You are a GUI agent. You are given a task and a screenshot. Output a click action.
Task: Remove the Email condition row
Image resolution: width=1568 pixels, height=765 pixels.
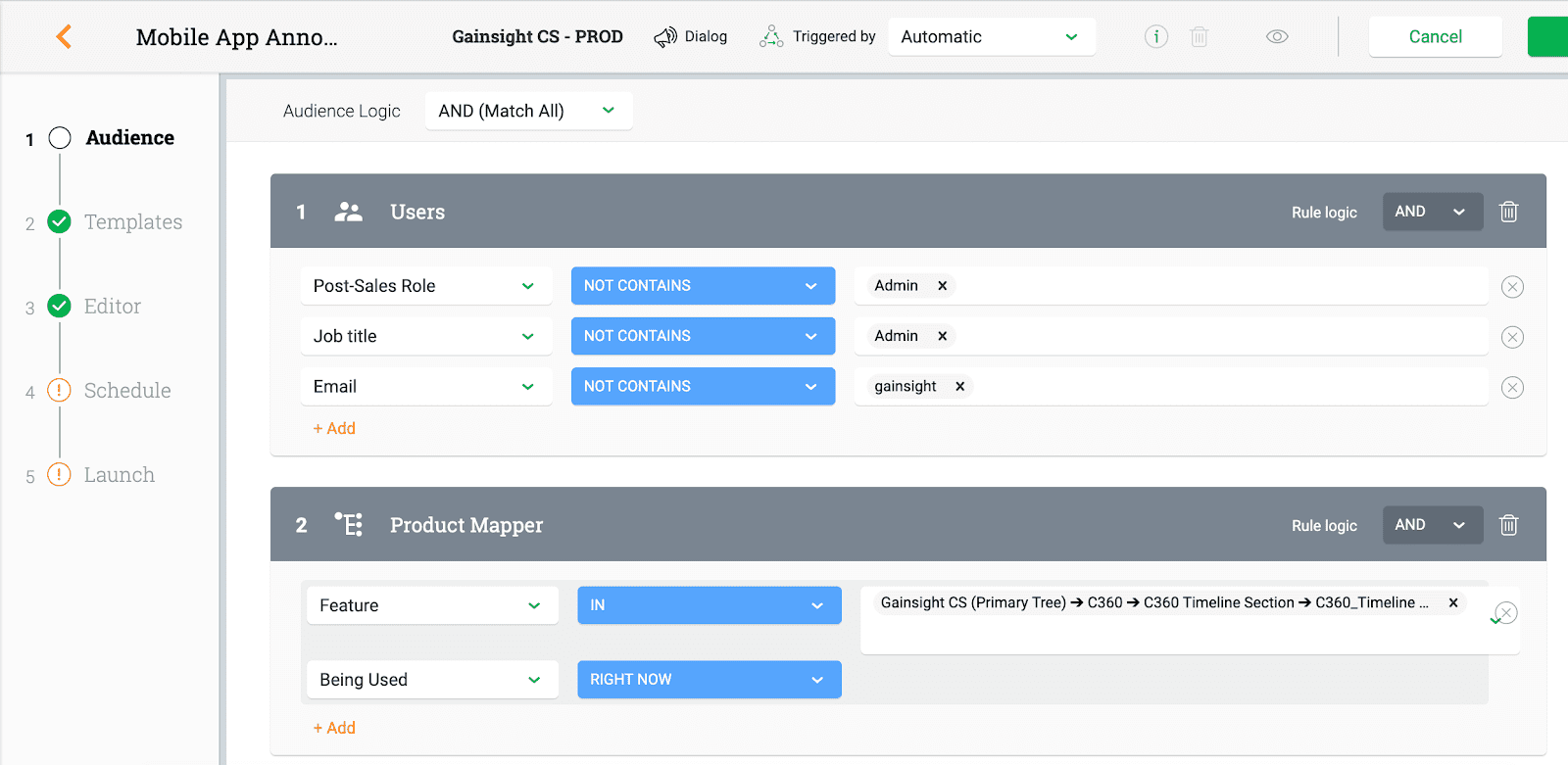[x=1512, y=388]
